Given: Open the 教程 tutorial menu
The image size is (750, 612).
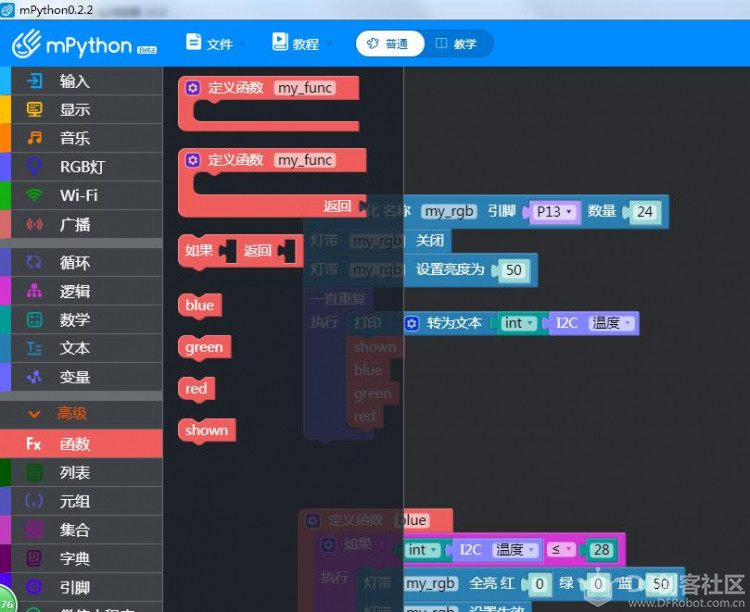Looking at the screenshot, I should tap(301, 44).
